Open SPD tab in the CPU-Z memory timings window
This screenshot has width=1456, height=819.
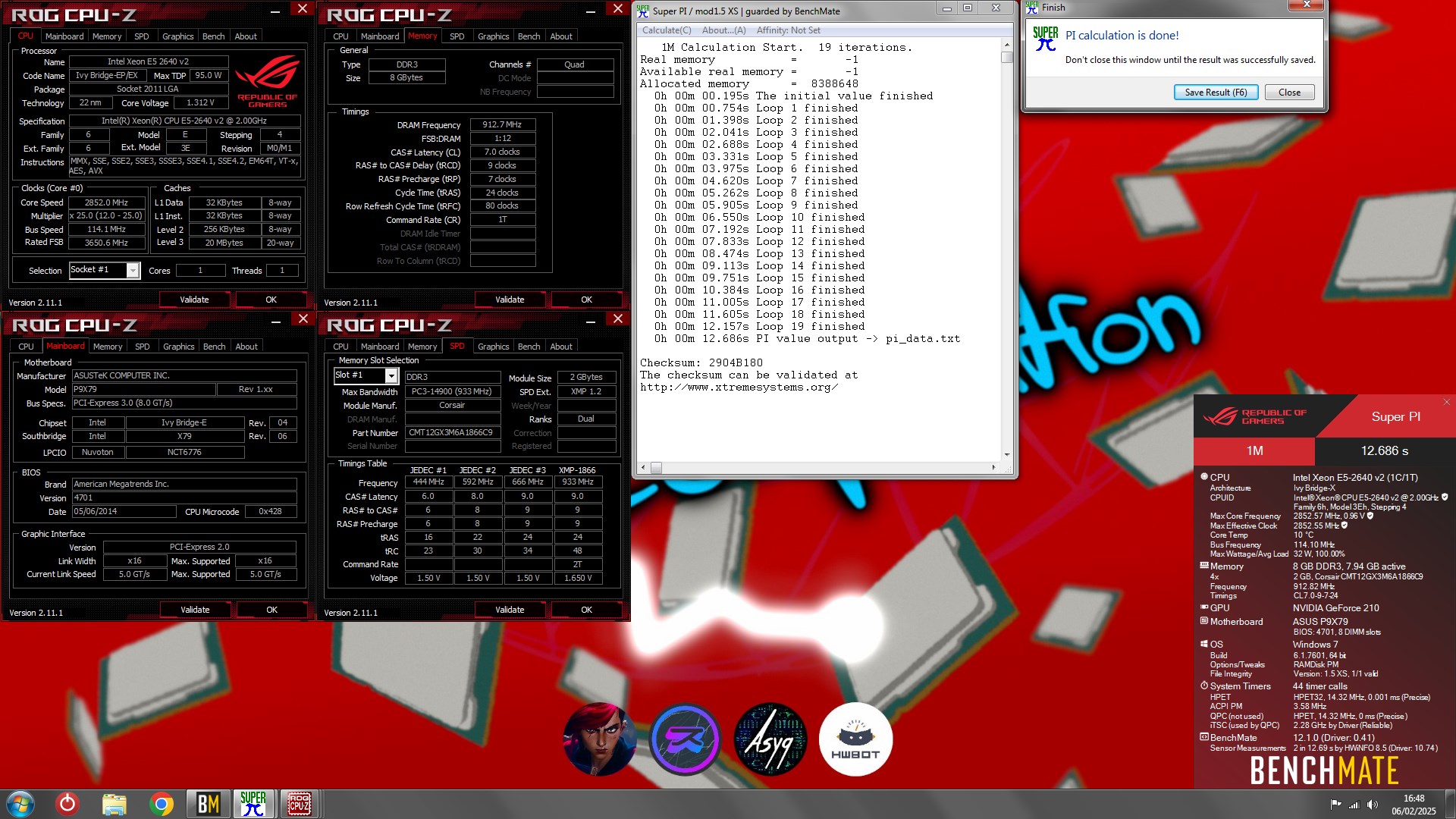tap(457, 36)
